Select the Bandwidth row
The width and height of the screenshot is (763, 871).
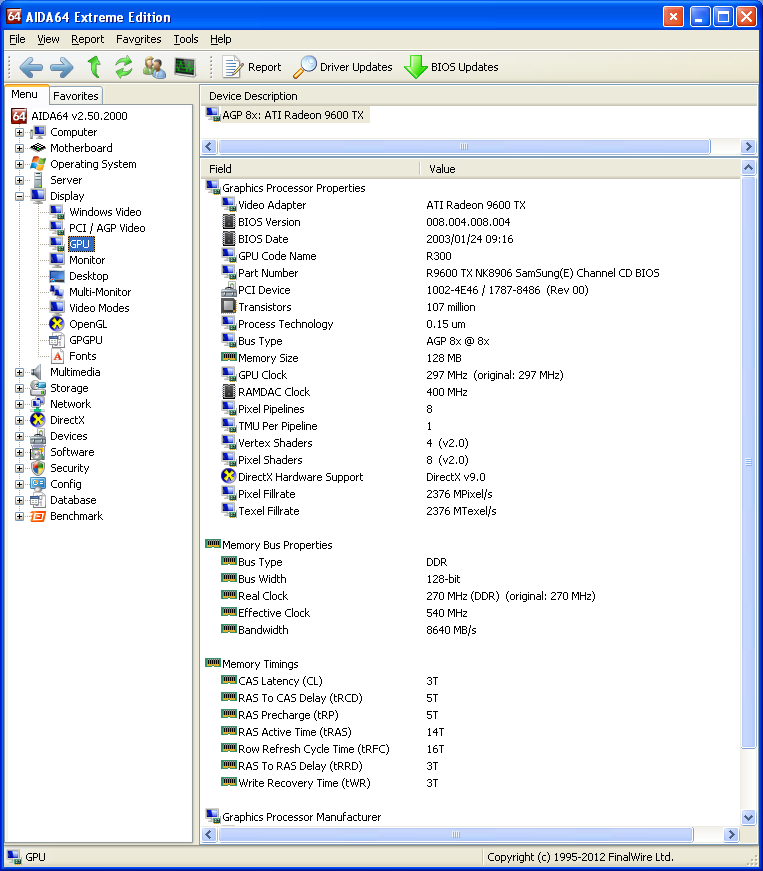[x=471, y=630]
